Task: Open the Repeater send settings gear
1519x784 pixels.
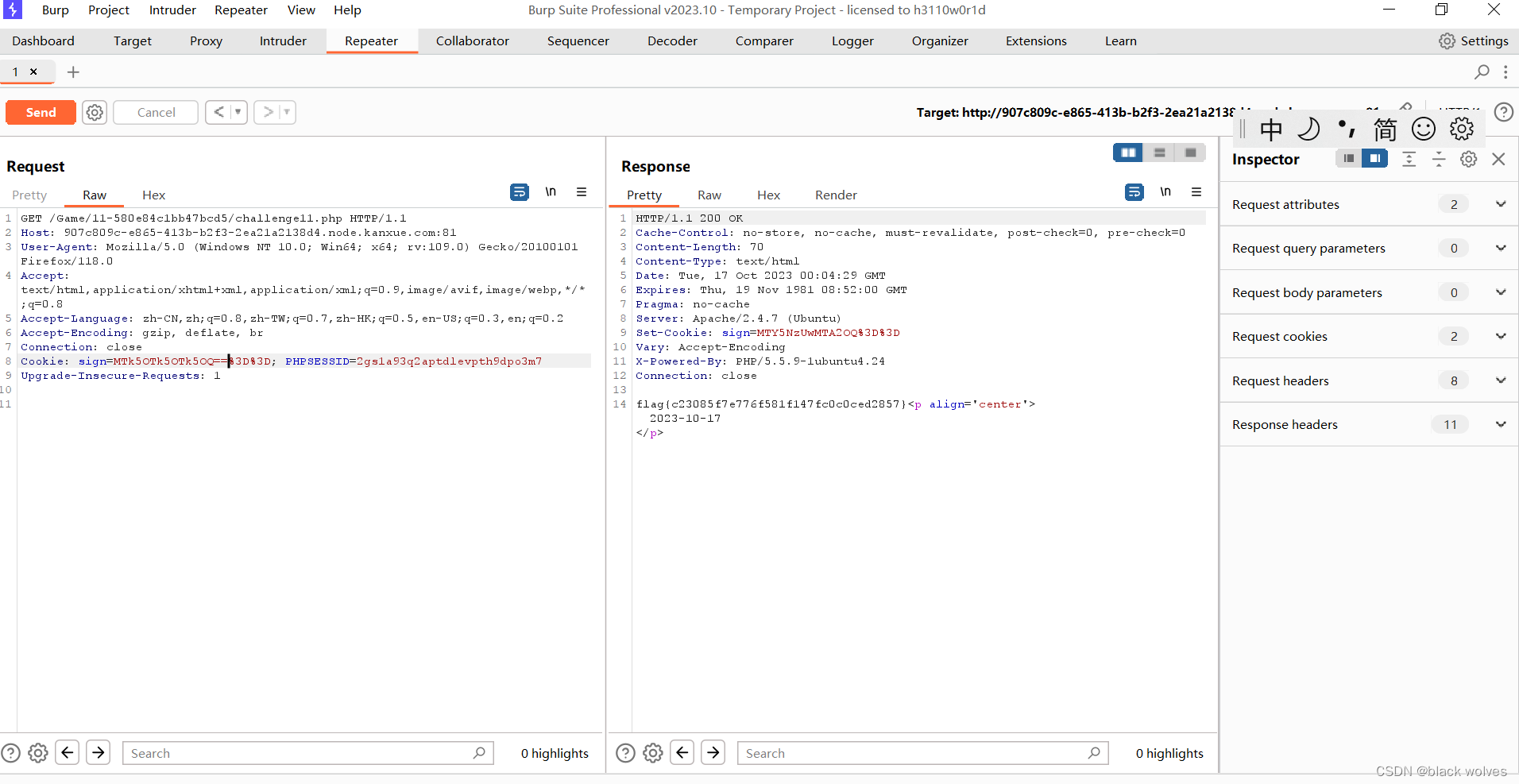Action: pyautogui.click(x=95, y=112)
